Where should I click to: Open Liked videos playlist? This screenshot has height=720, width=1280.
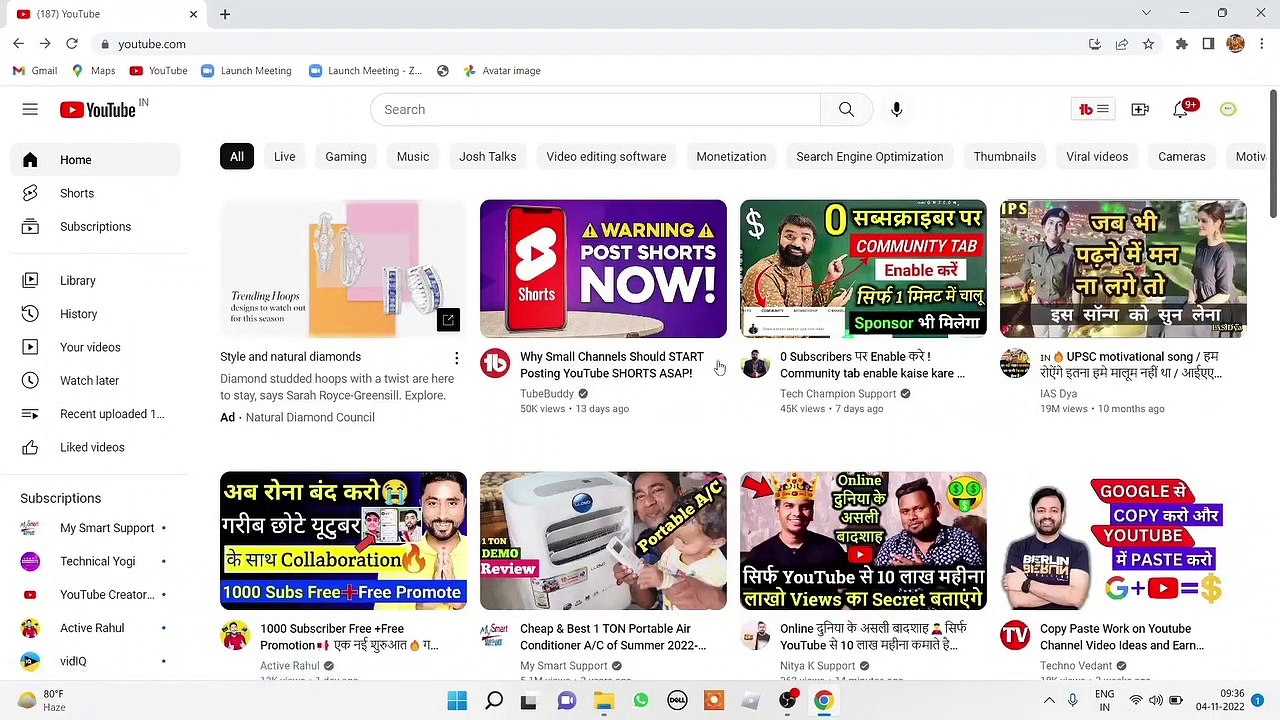pos(95,447)
